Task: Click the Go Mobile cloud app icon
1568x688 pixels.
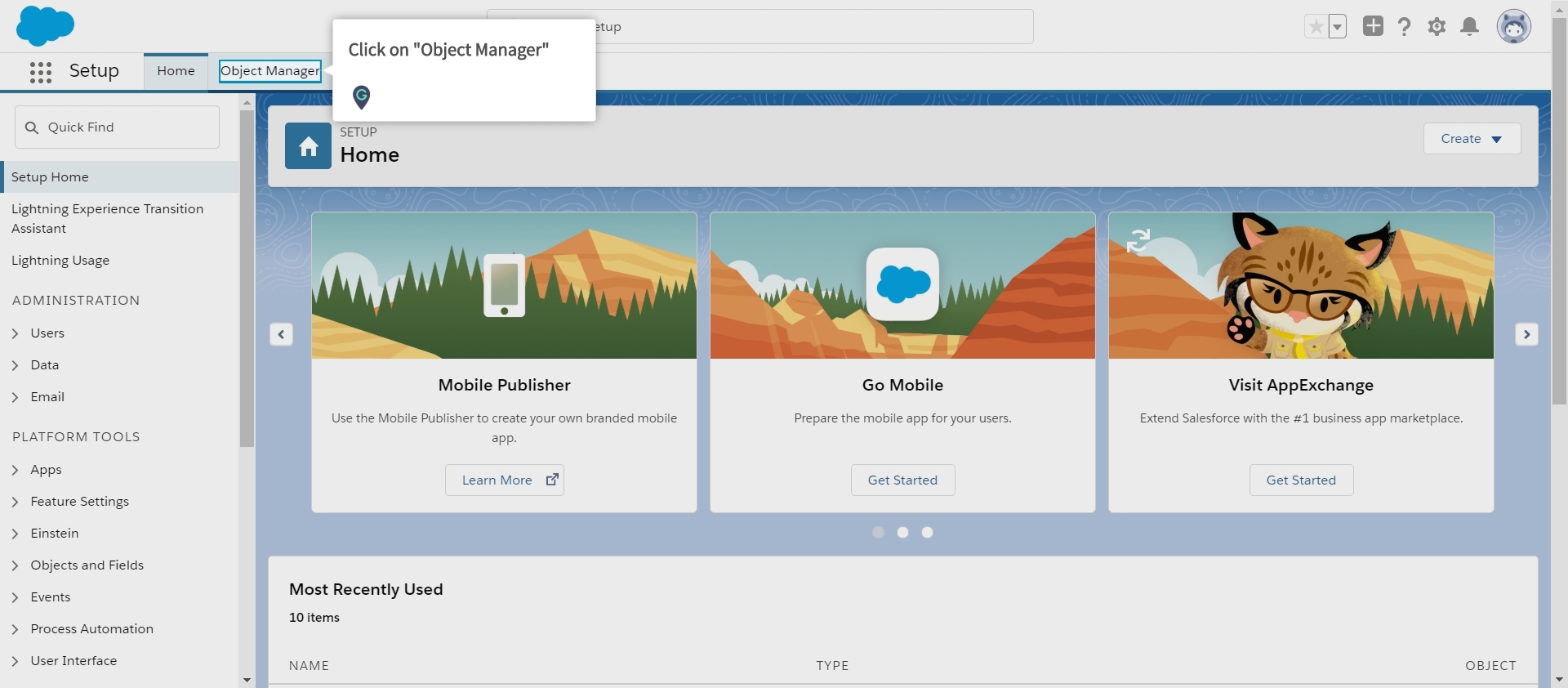Action: (x=902, y=284)
